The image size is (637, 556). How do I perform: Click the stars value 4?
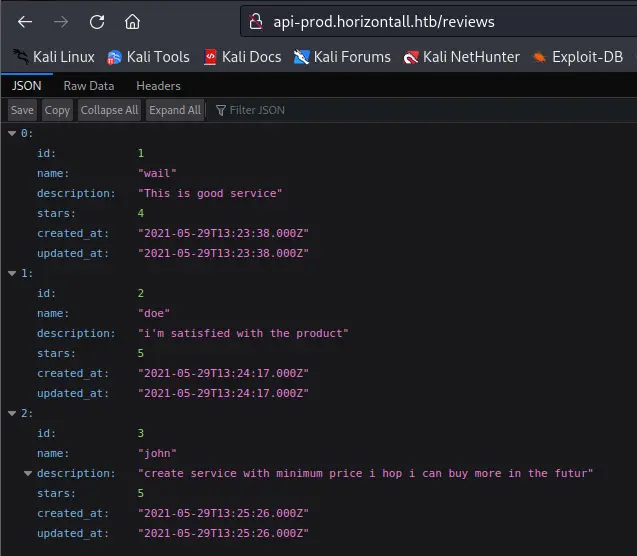click(141, 213)
